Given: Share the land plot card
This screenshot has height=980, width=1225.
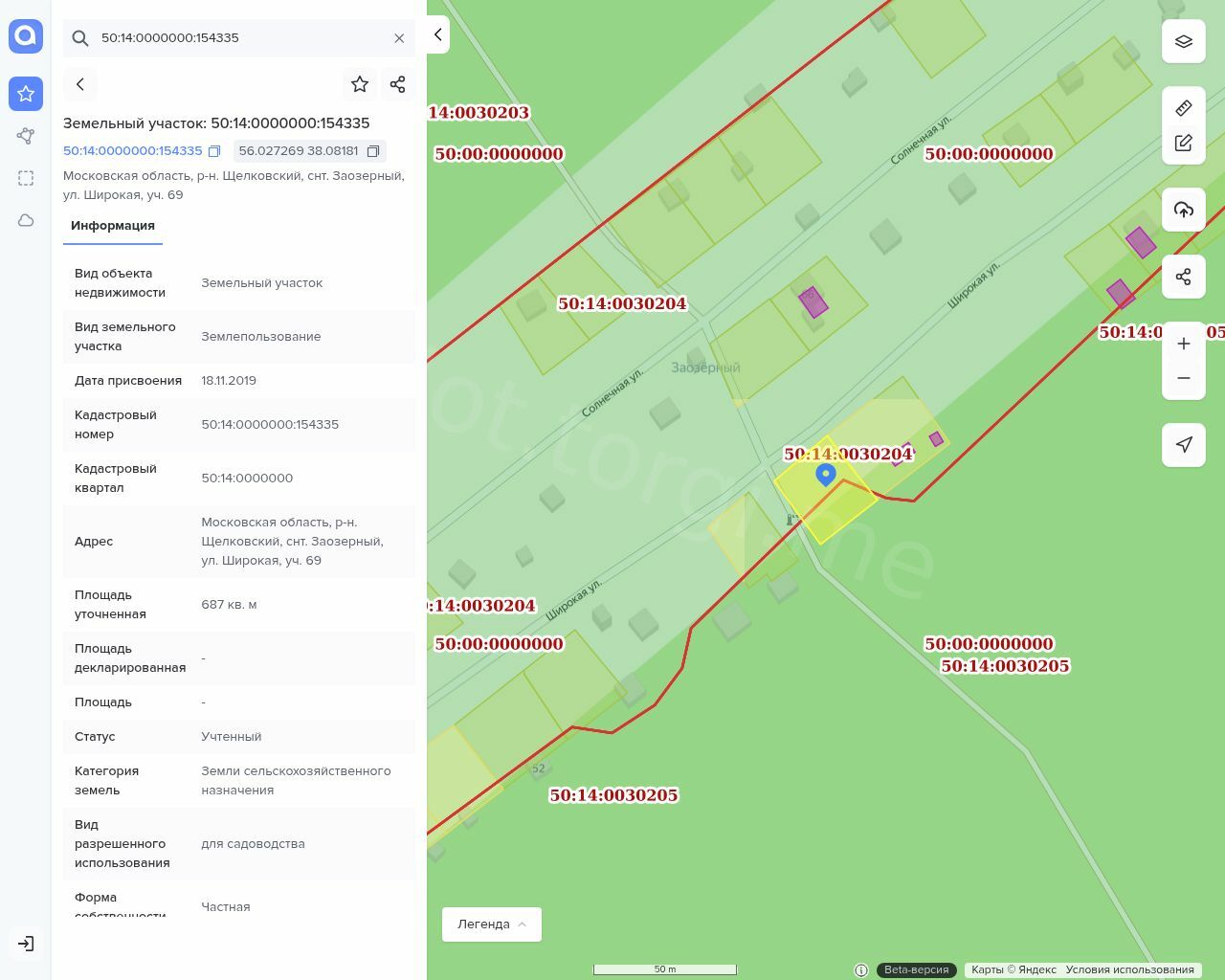Looking at the screenshot, I should (398, 84).
